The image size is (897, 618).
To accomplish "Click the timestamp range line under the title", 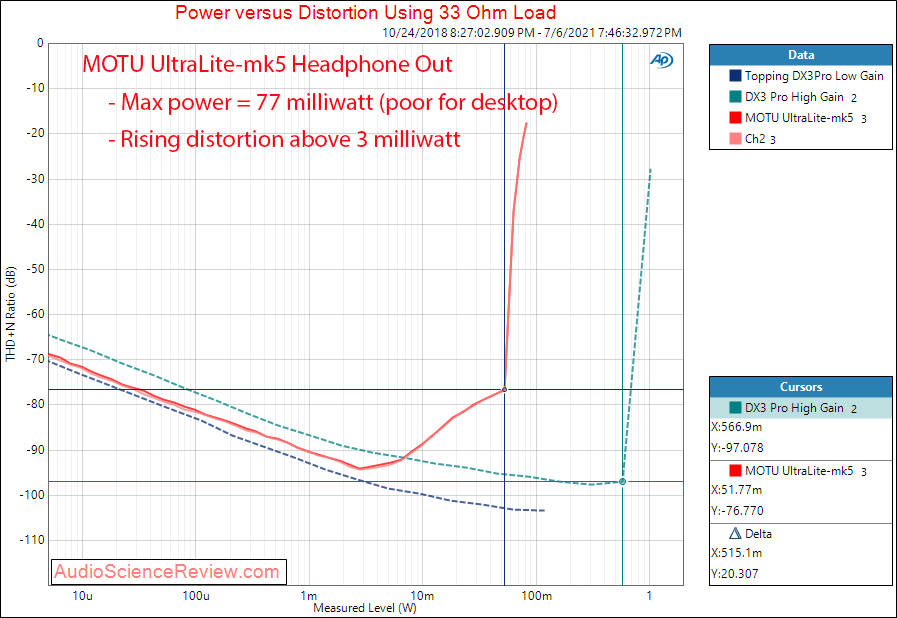I will click(x=532, y=33).
